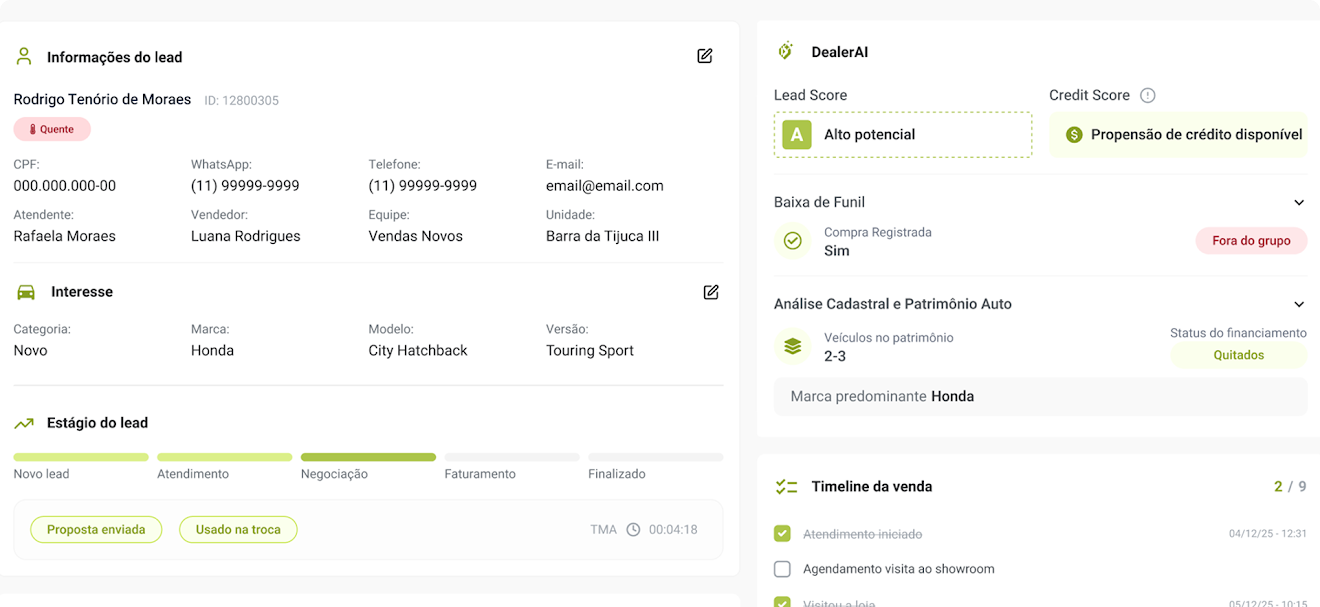Click the A grade badge in Lead Score

pyautogui.click(x=797, y=135)
